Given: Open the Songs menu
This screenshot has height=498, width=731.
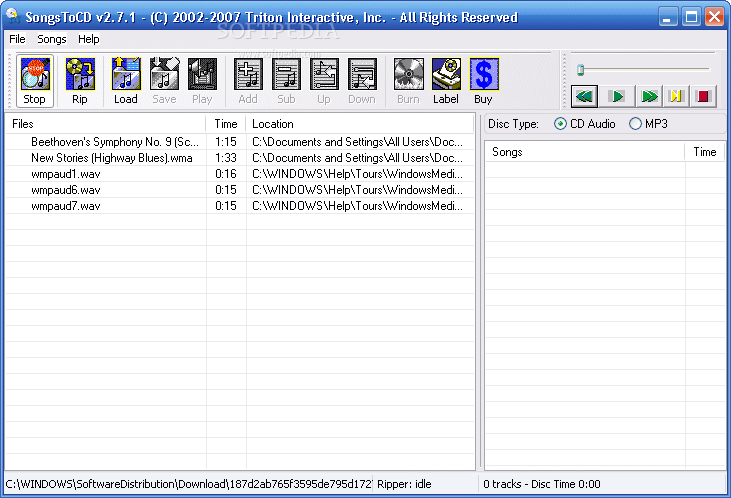Looking at the screenshot, I should coord(52,39).
